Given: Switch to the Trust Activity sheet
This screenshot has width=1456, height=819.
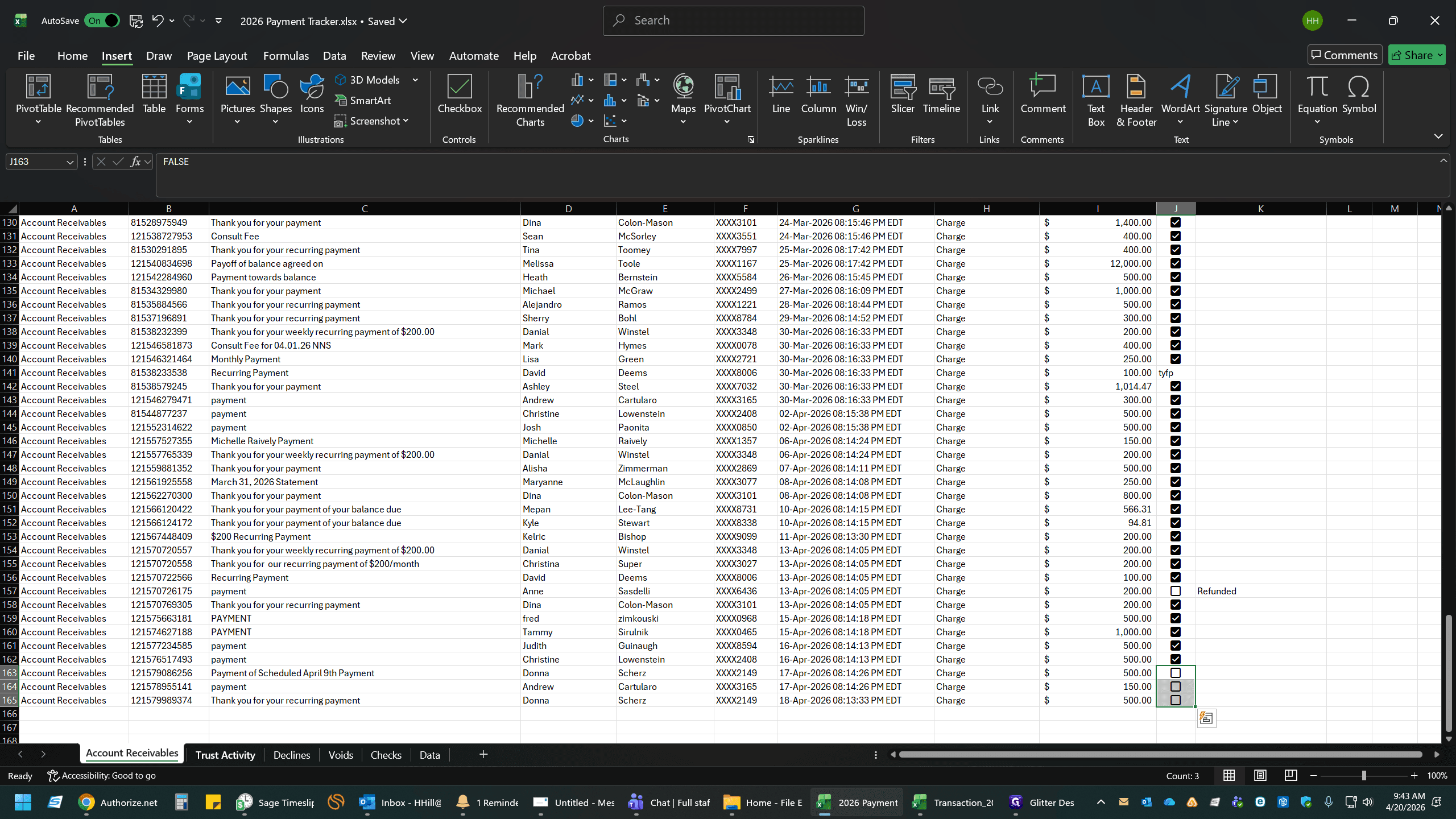Looking at the screenshot, I should pyautogui.click(x=225, y=755).
